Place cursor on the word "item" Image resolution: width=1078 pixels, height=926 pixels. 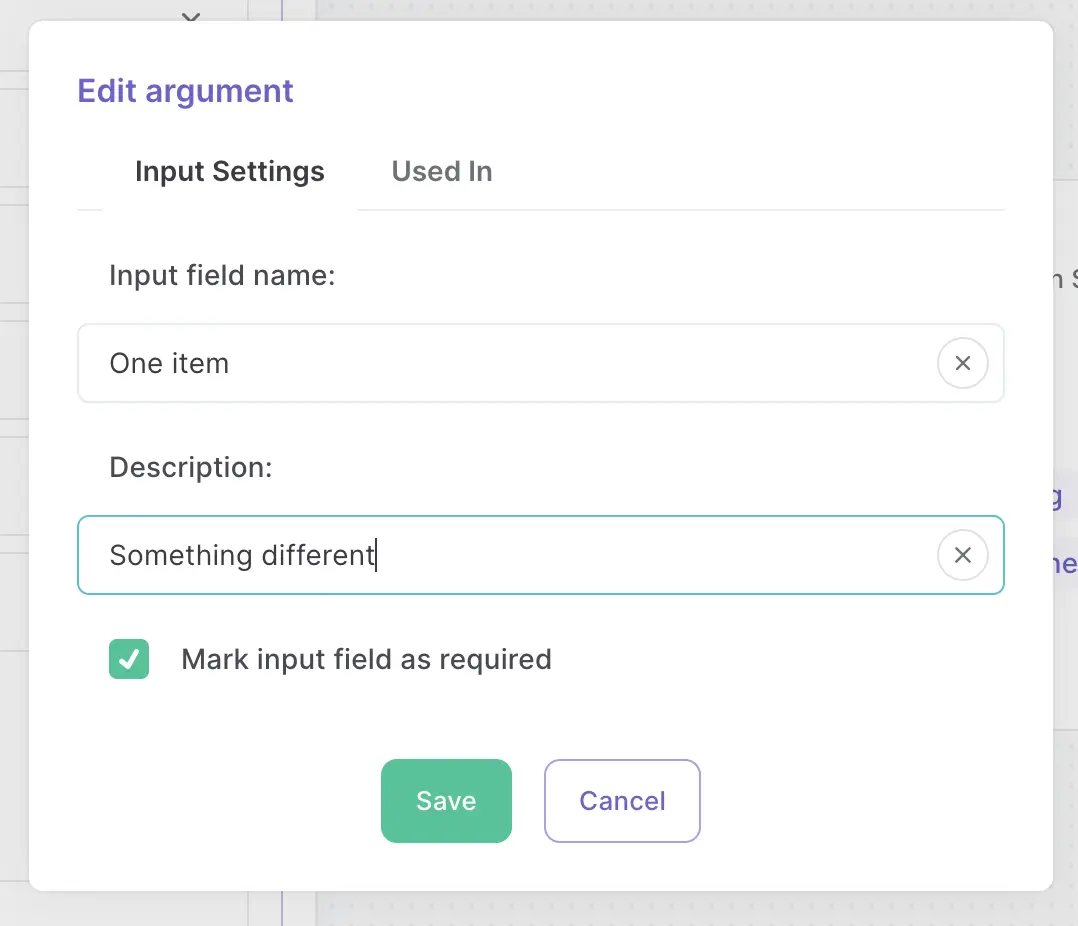click(x=200, y=363)
